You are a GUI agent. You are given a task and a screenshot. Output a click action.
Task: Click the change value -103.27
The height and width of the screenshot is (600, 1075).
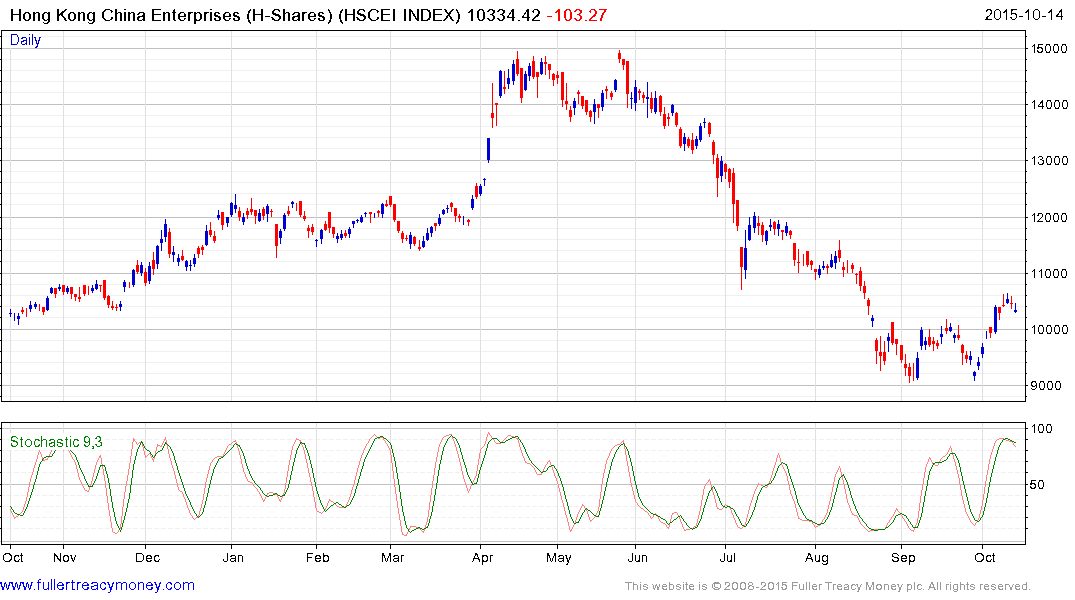tap(577, 15)
